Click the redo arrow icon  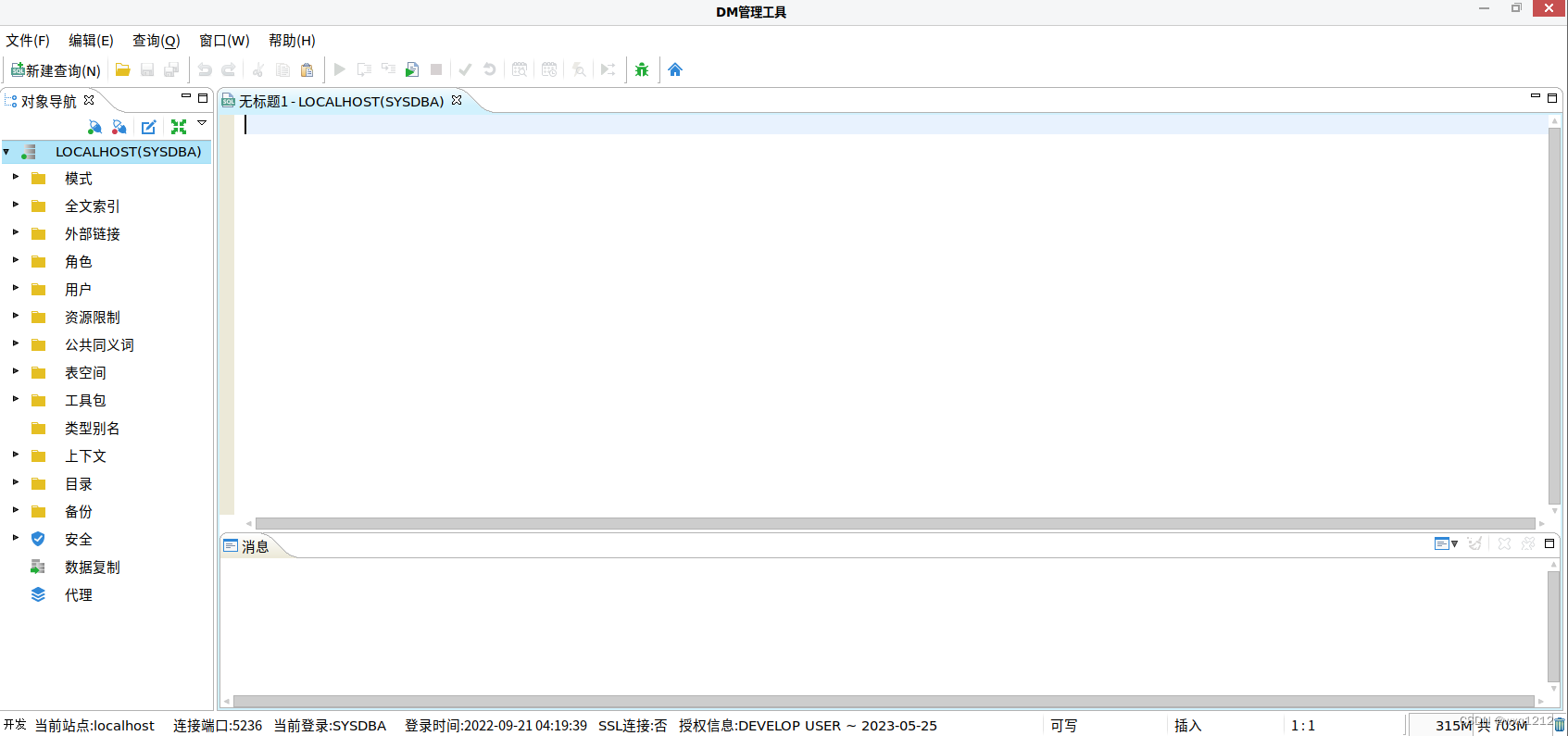coord(228,69)
